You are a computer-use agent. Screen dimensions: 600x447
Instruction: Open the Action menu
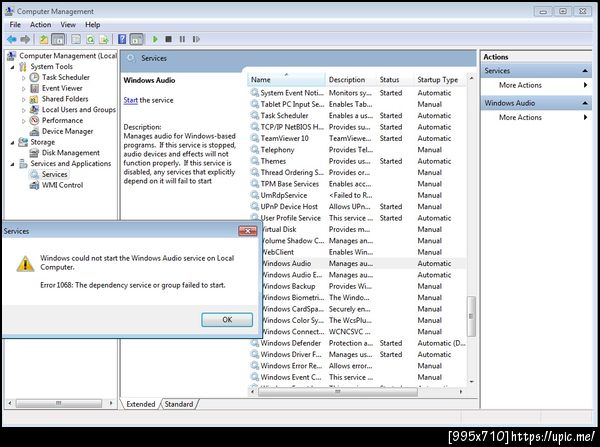41,25
